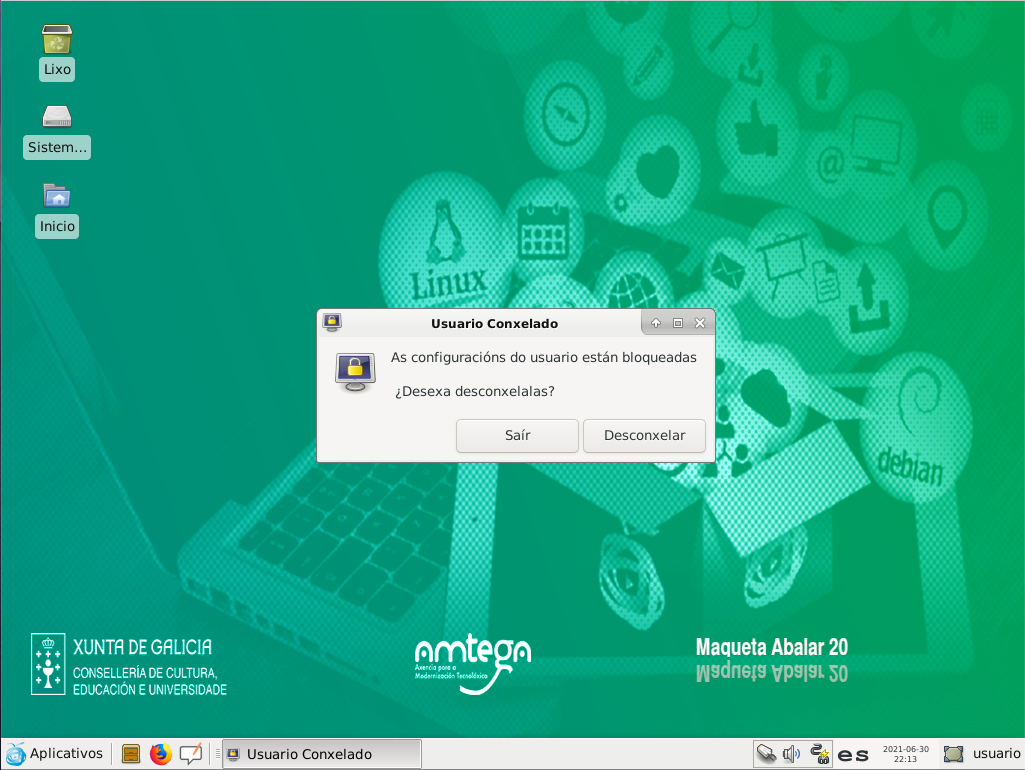
Task: Open the volume speaker icon in the tray
Action: click(x=792, y=754)
